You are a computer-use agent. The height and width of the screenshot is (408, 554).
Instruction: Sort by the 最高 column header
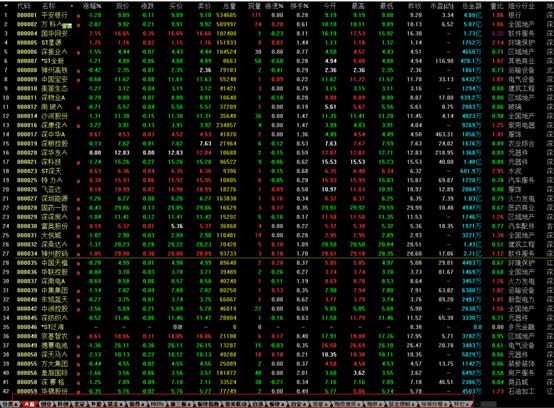click(x=358, y=6)
